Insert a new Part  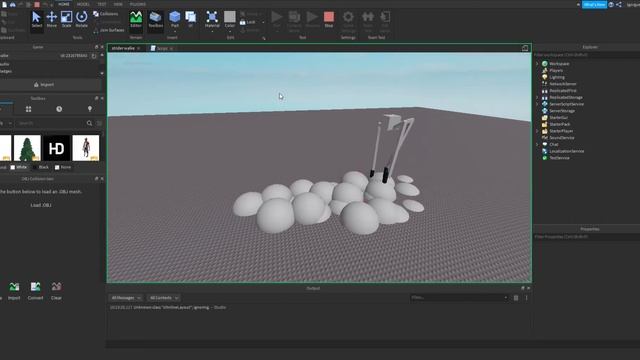coord(175,19)
